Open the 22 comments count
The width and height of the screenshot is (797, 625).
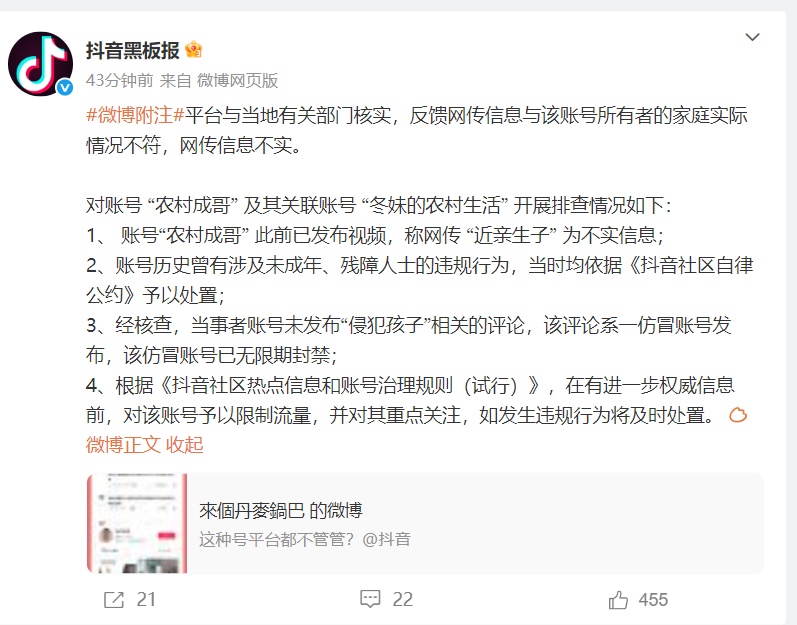tap(403, 600)
